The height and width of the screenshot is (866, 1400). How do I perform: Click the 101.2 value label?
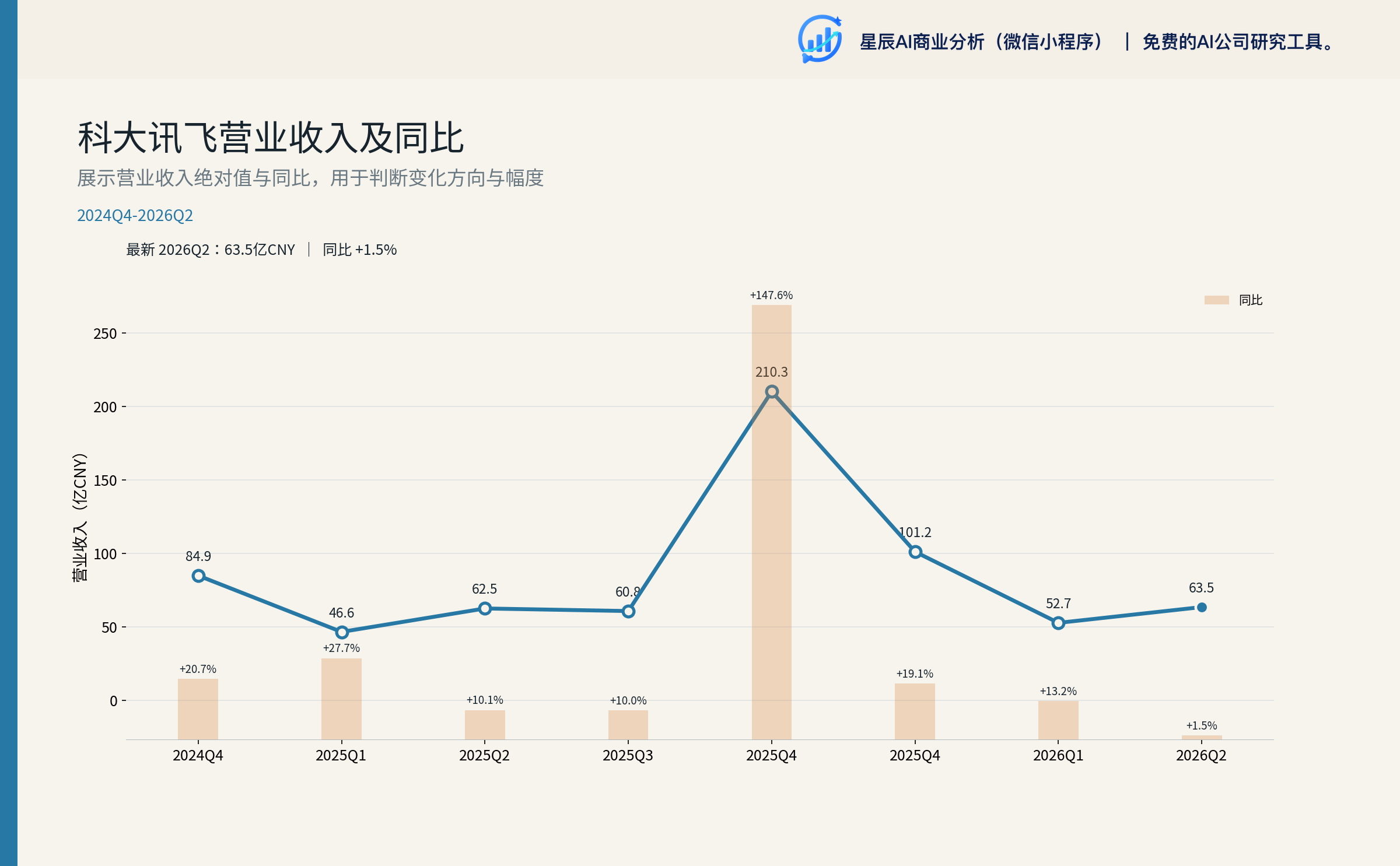point(915,532)
